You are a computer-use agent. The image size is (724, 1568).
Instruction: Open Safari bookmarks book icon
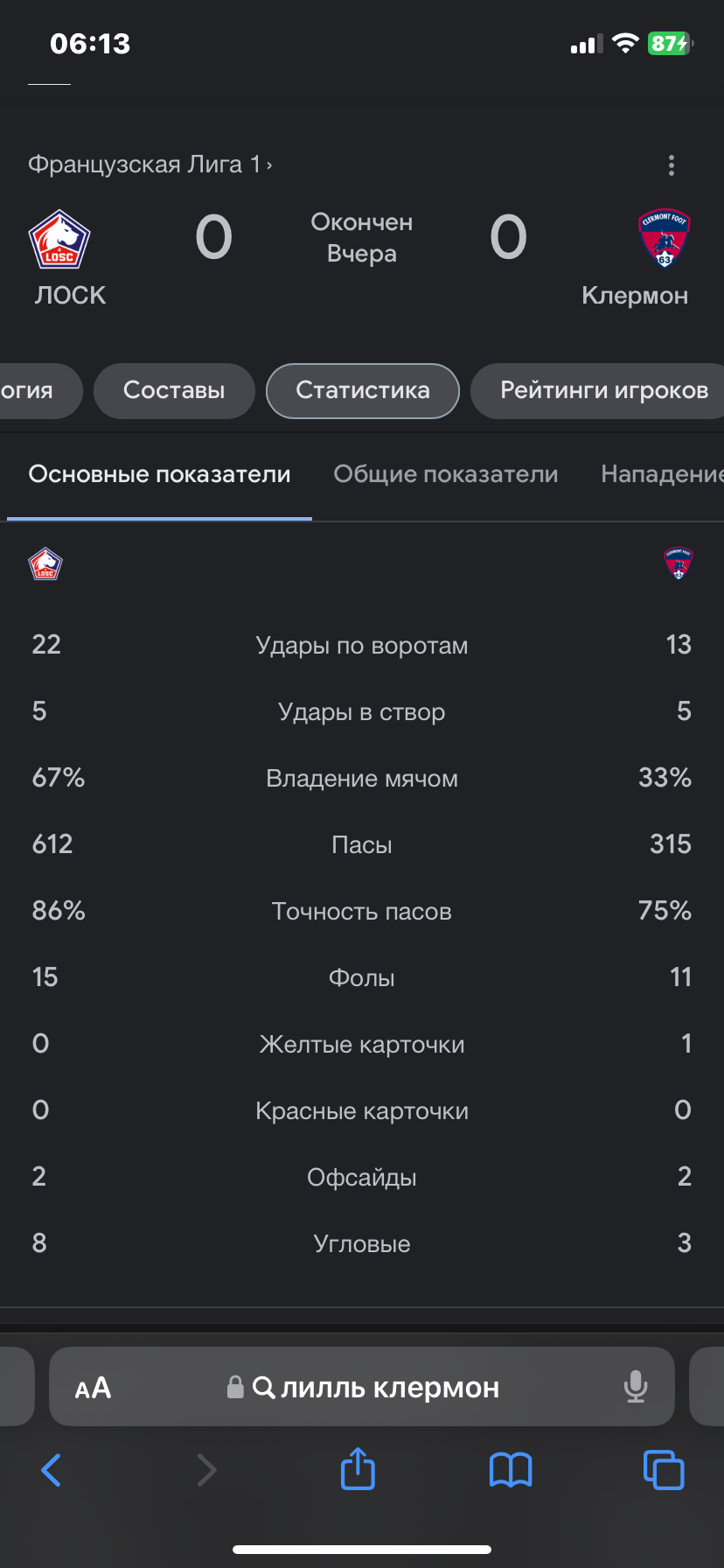[x=511, y=1470]
